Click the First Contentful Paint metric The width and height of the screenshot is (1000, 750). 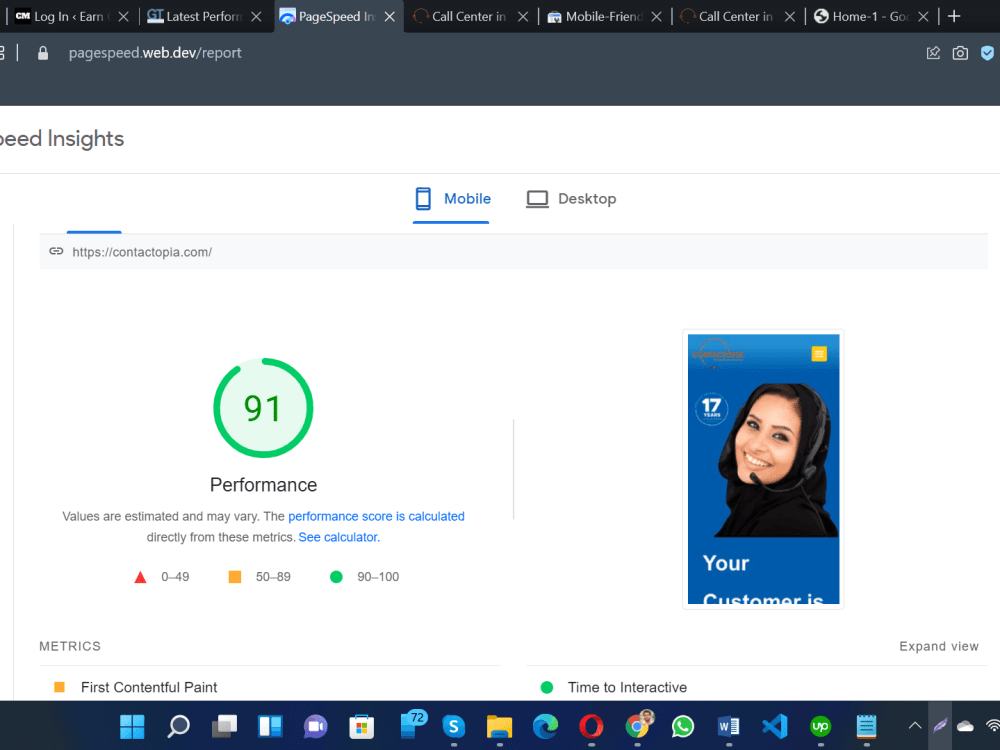point(149,687)
